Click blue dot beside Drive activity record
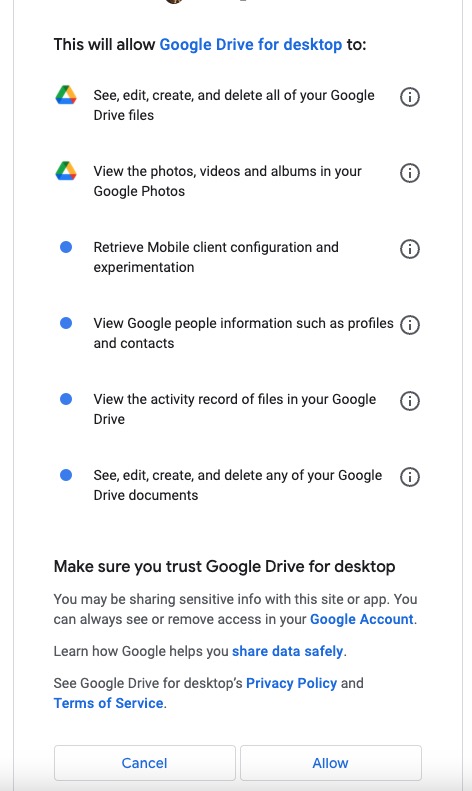472x791 pixels. click(x=66, y=399)
